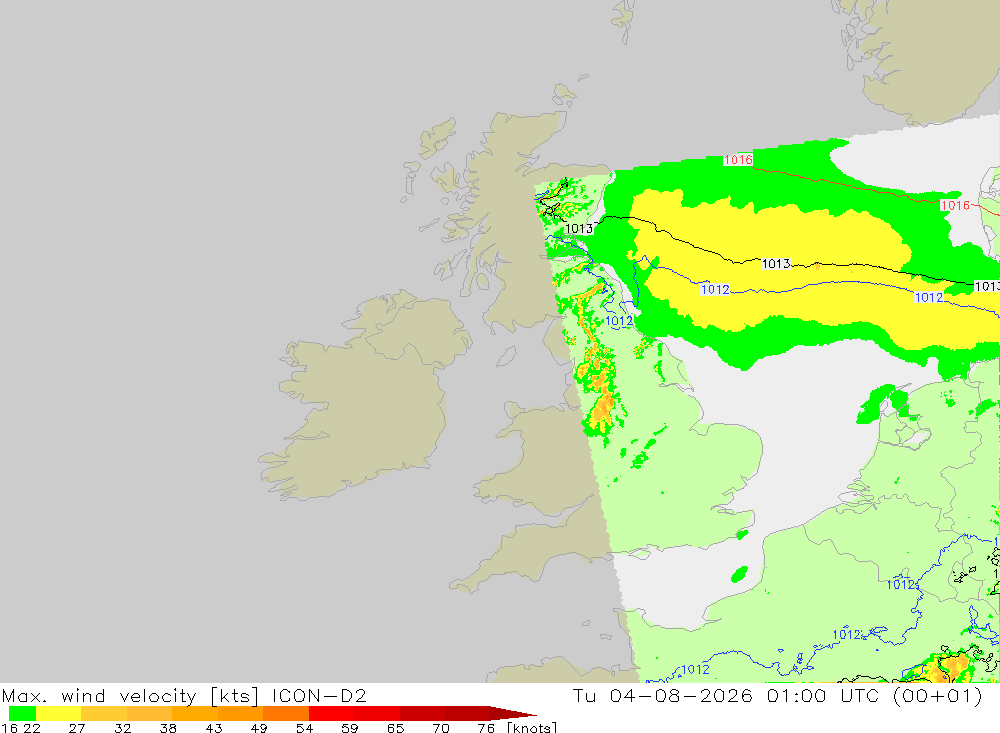Viewport: 1000px width, 733px height.
Task: Click the black 1013 label inside the yellow wind band
Action: 776,263
